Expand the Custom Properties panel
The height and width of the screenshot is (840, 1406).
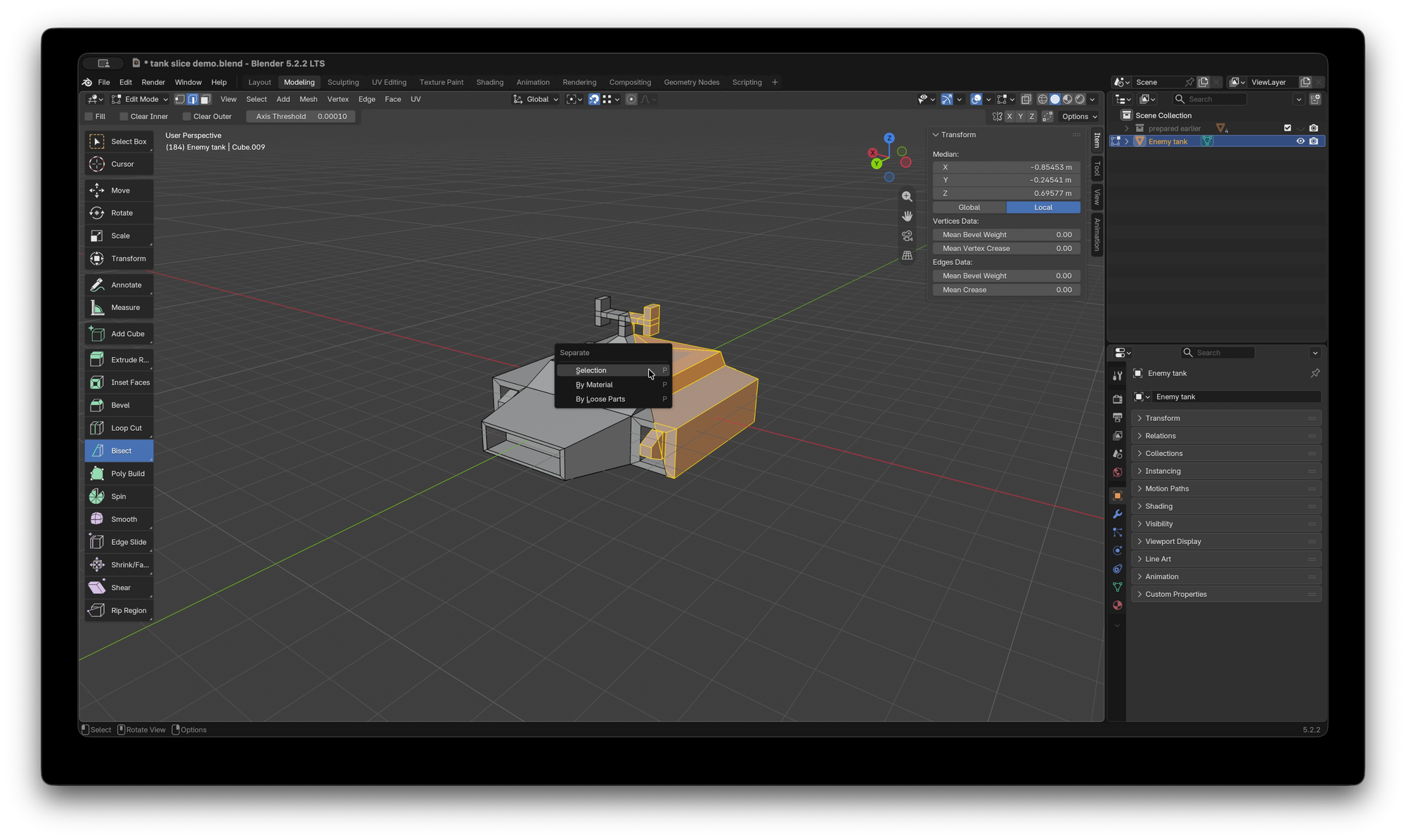point(1226,594)
